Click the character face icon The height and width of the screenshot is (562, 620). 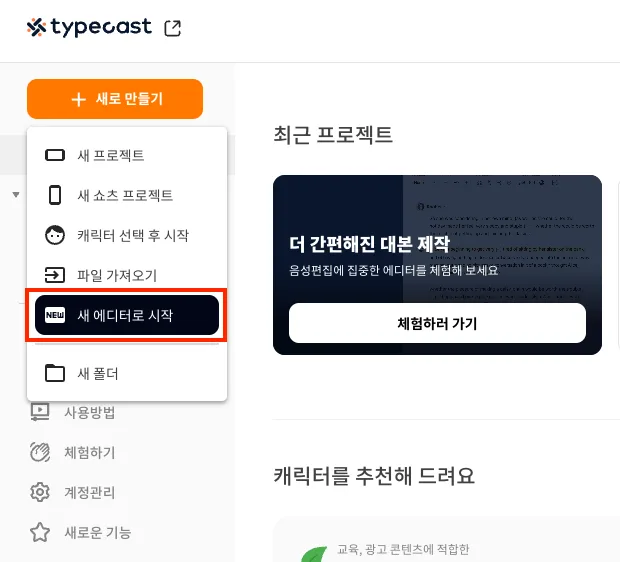pos(55,235)
